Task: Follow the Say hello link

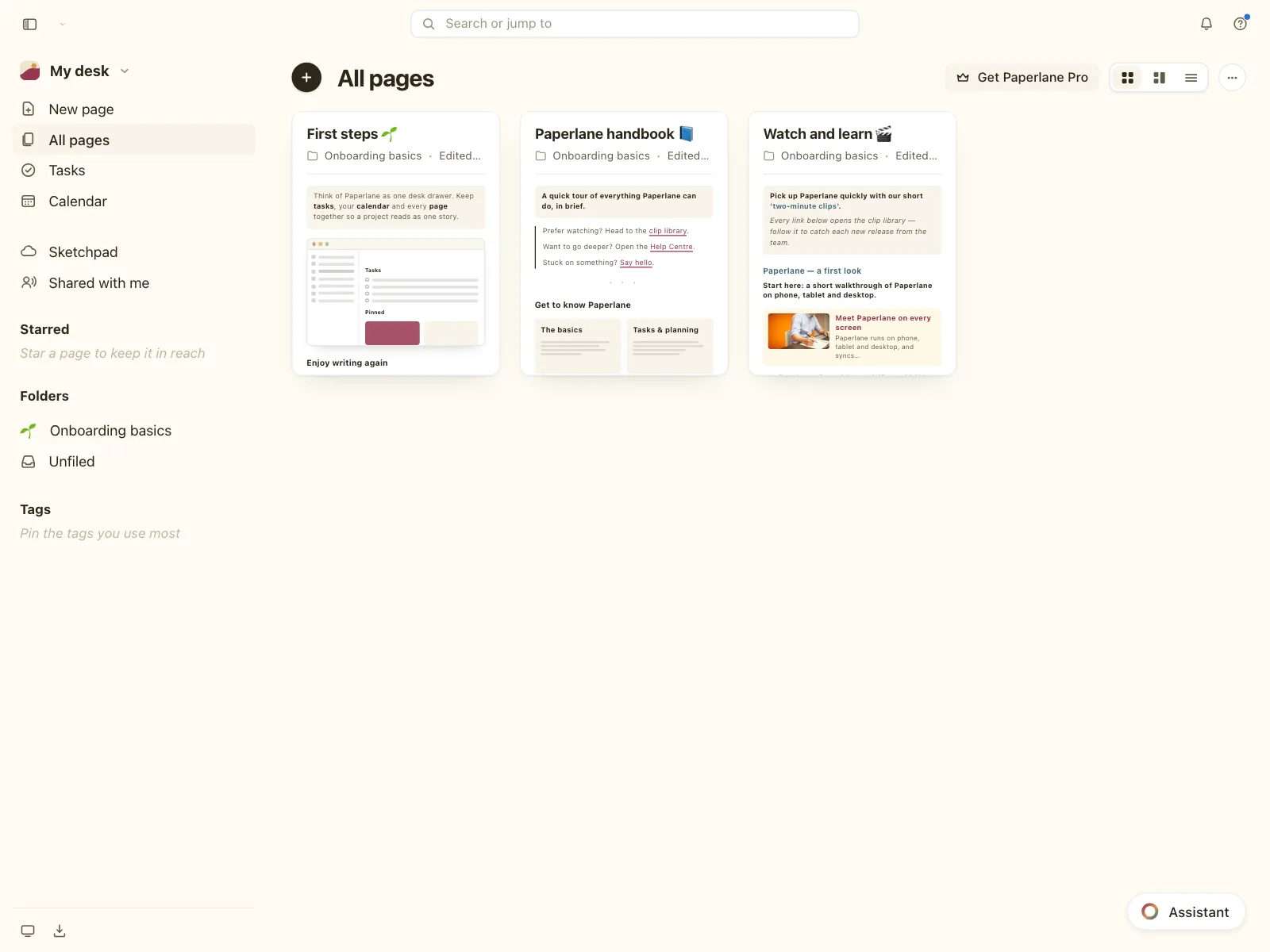Action: click(x=636, y=263)
